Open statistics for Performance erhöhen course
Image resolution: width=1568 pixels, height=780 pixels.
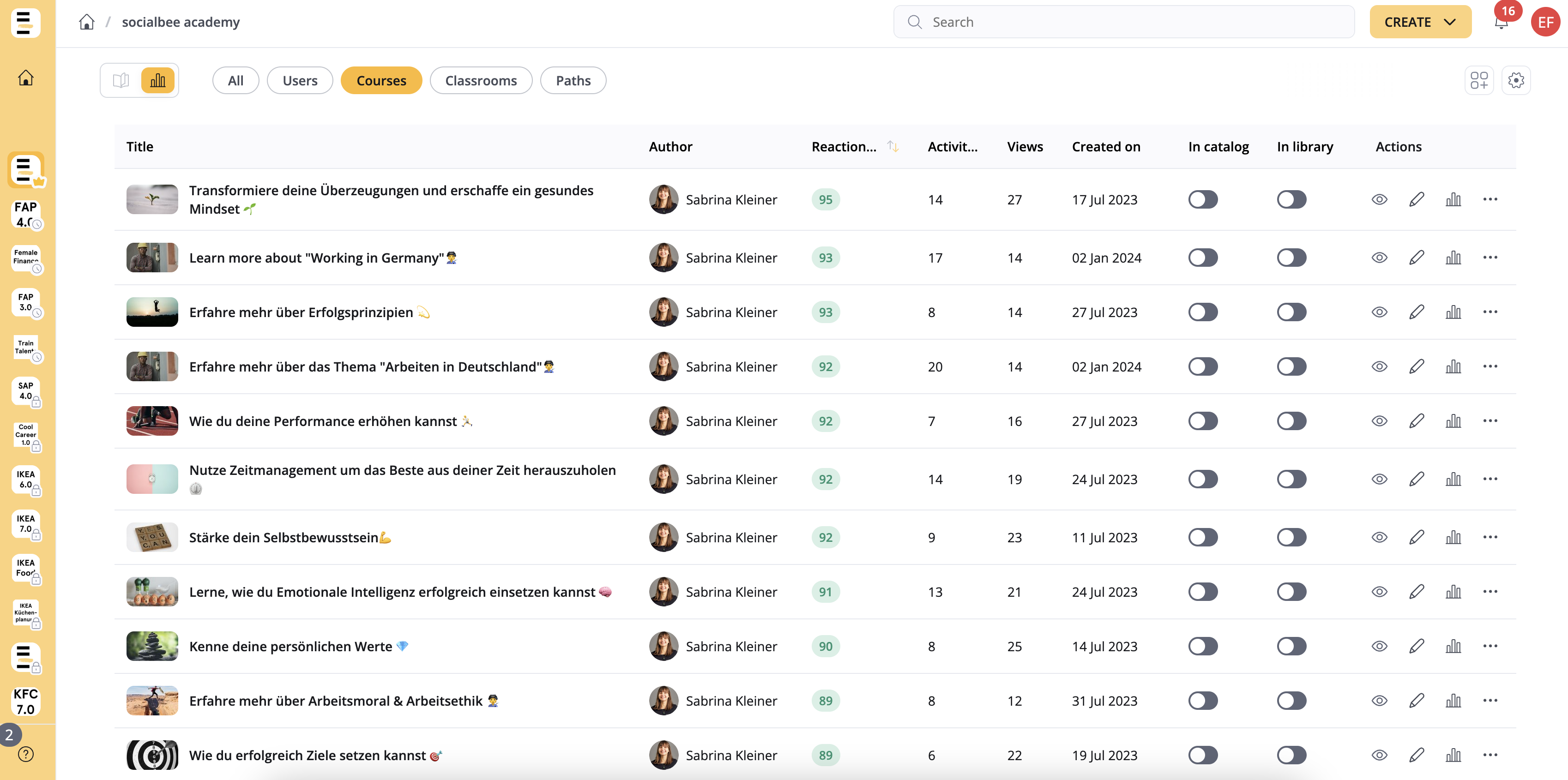coord(1453,421)
